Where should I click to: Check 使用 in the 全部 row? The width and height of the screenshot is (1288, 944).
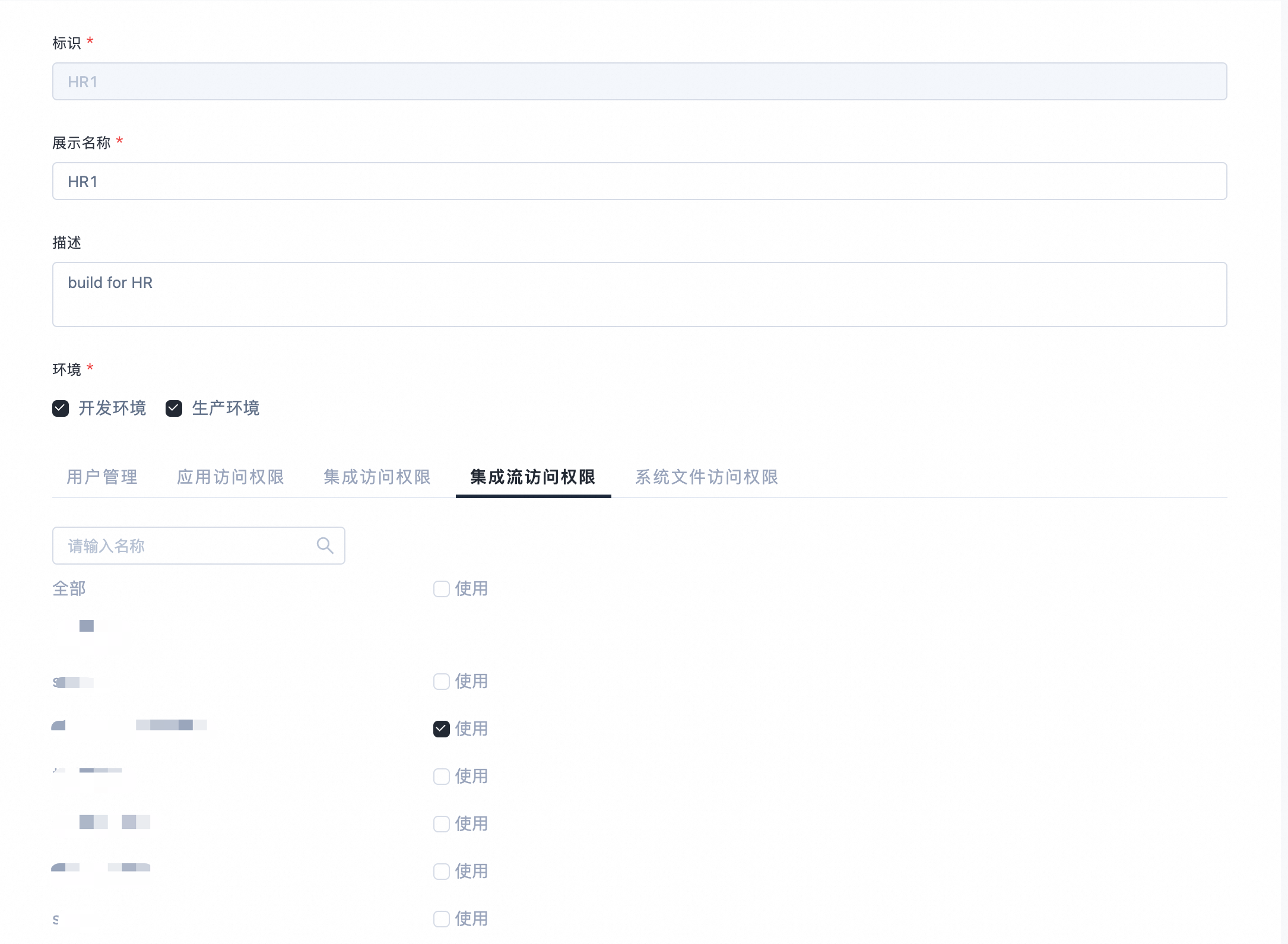point(442,589)
